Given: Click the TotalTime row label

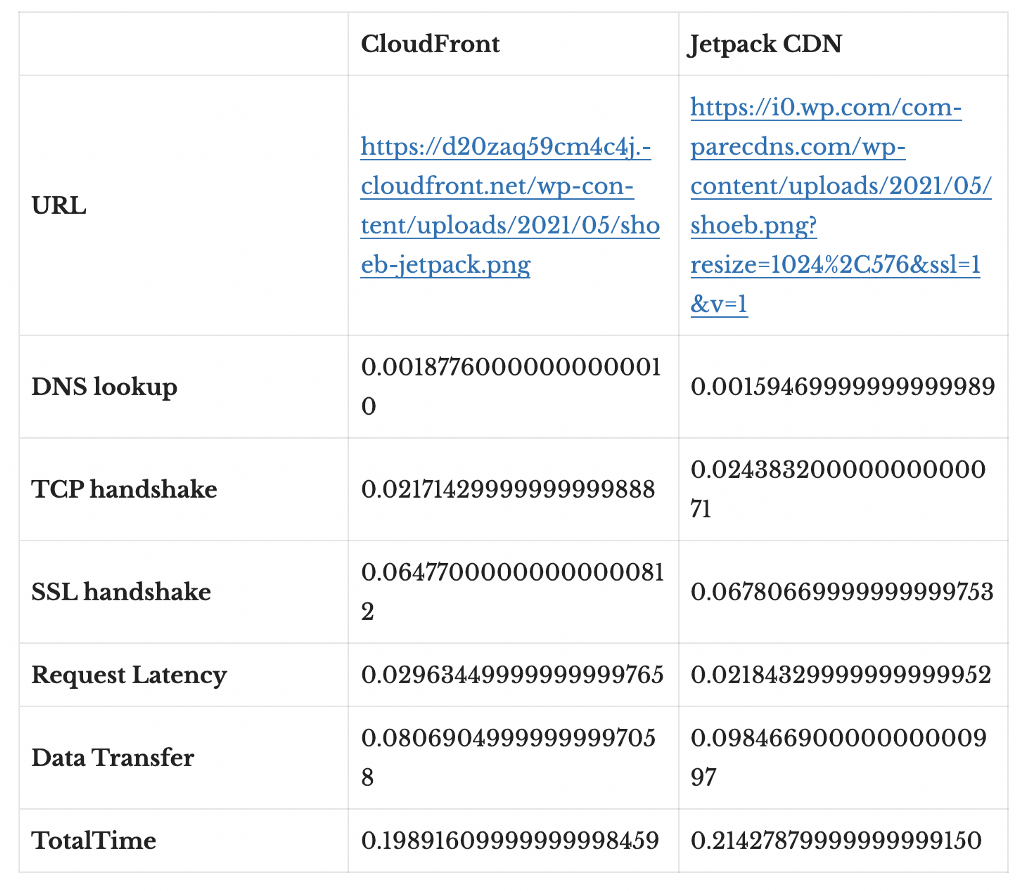Looking at the screenshot, I should tap(94, 840).
